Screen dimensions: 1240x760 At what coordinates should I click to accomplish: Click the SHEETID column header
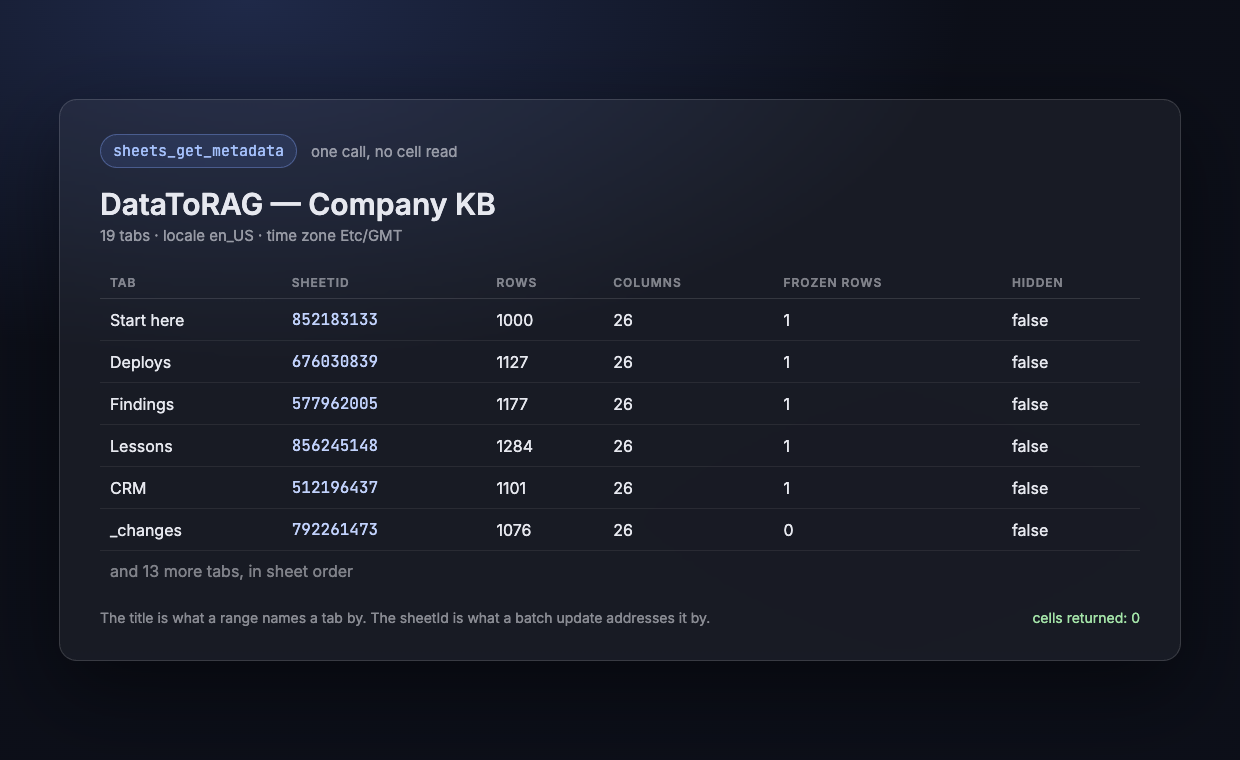tap(320, 283)
